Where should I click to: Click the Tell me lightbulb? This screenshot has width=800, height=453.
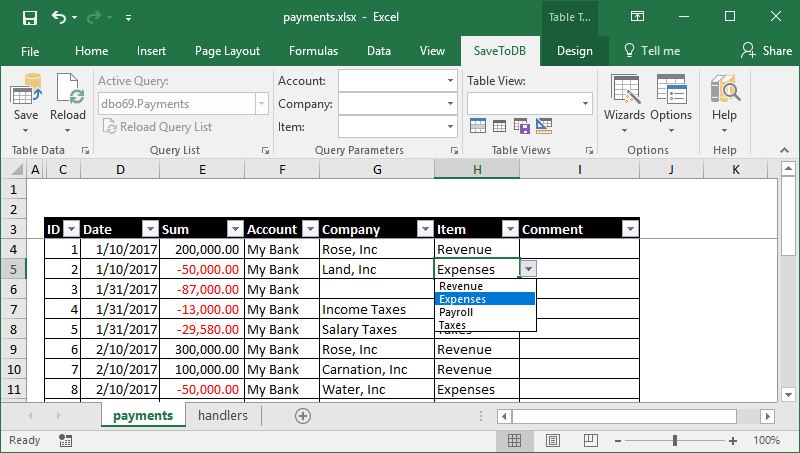[629, 50]
